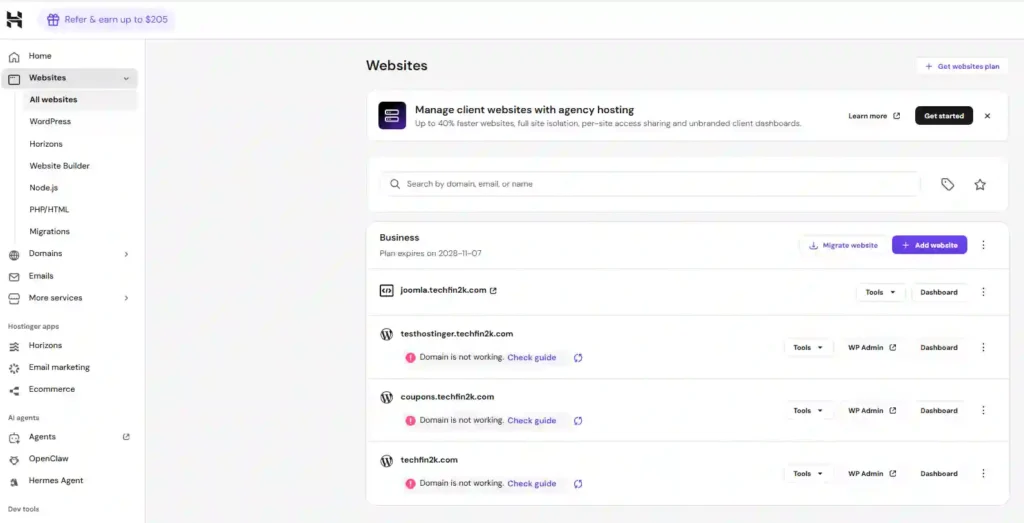Open joomla.techfin2k.com in new tab
This screenshot has width=1024, height=523.
pos(493,291)
